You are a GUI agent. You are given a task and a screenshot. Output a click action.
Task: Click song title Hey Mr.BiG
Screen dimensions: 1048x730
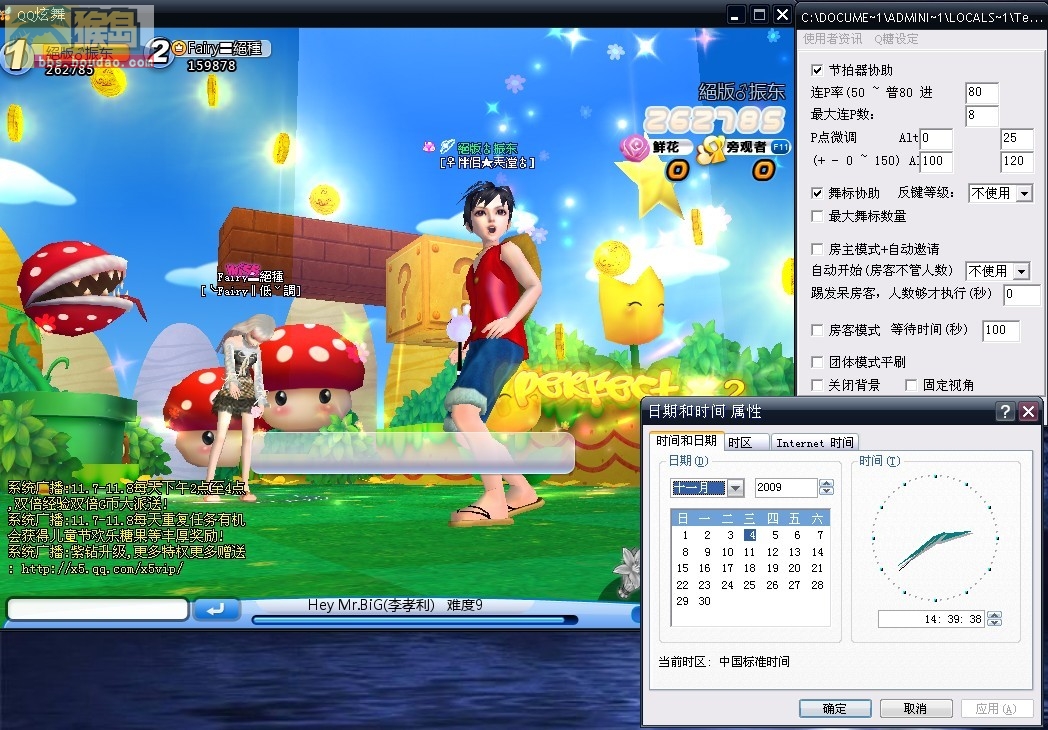tap(371, 605)
